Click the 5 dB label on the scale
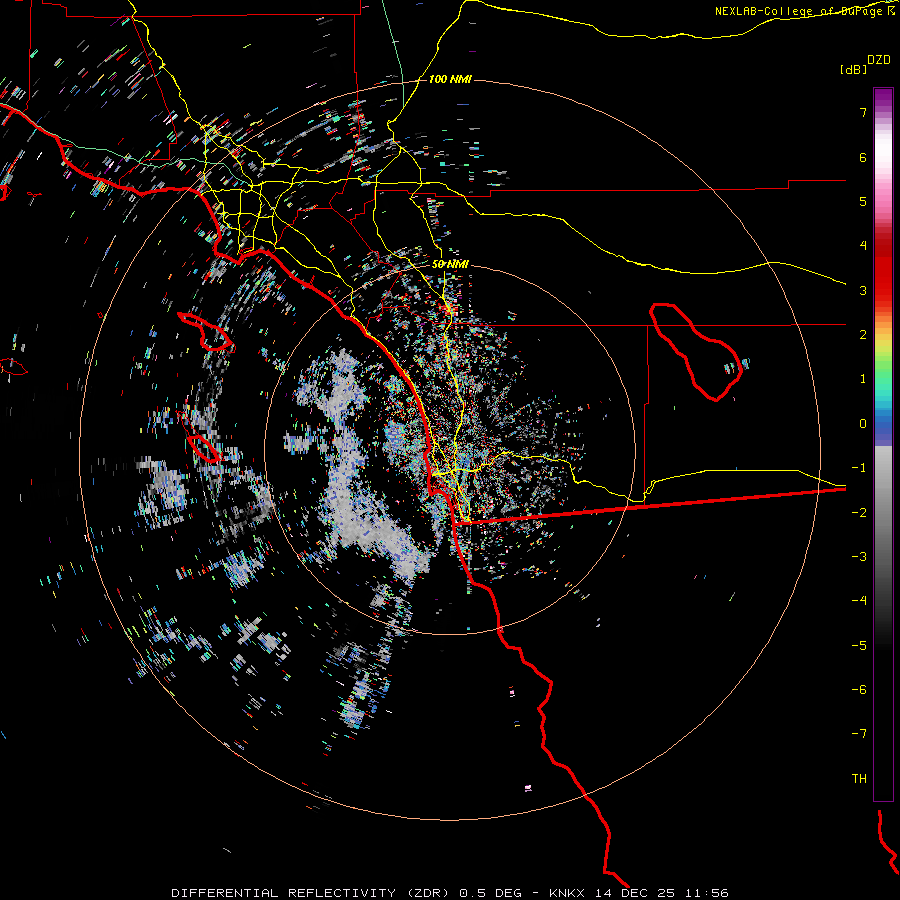This screenshot has height=900, width=900. point(863,201)
